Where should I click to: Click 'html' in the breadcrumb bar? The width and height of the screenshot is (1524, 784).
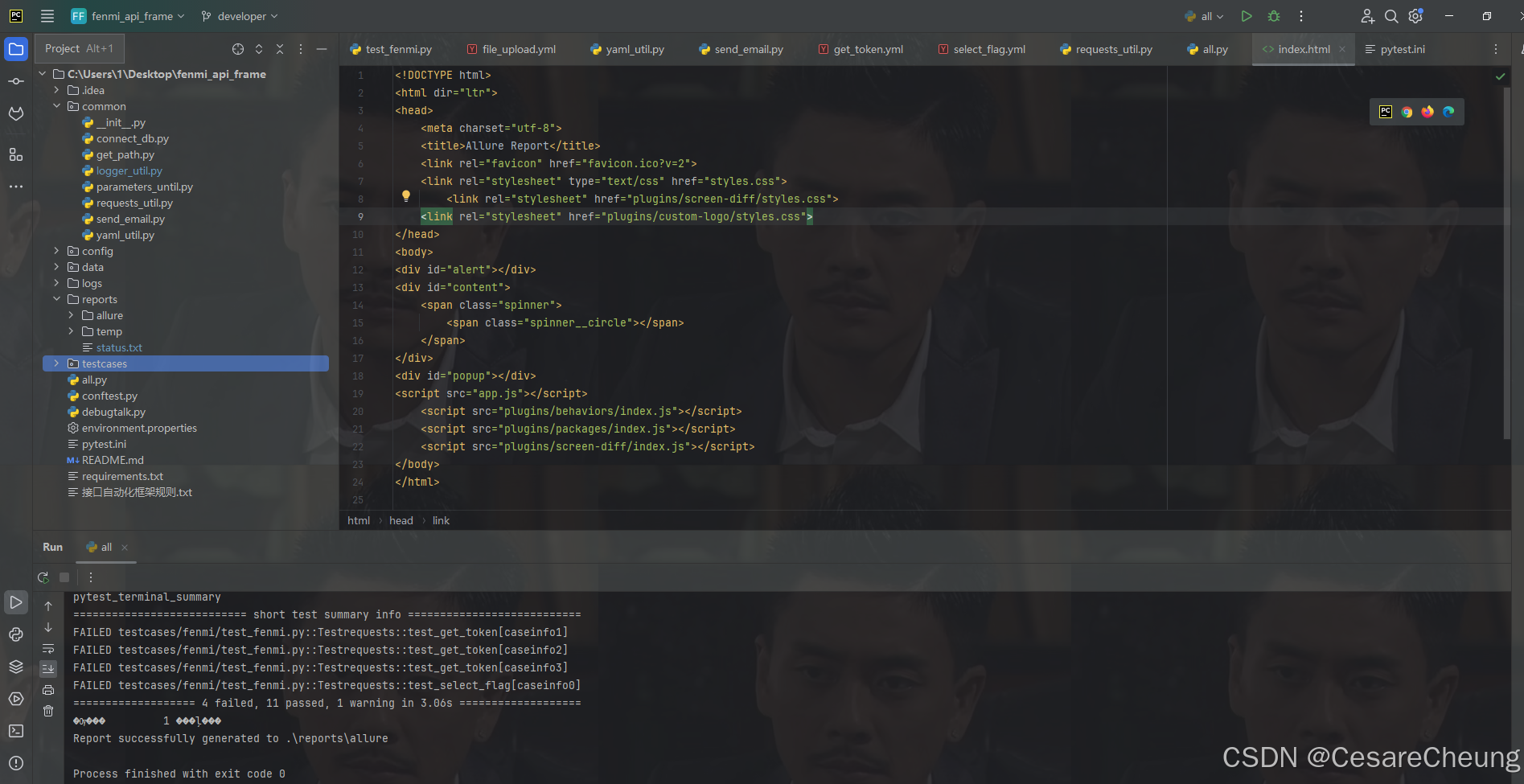click(x=359, y=521)
